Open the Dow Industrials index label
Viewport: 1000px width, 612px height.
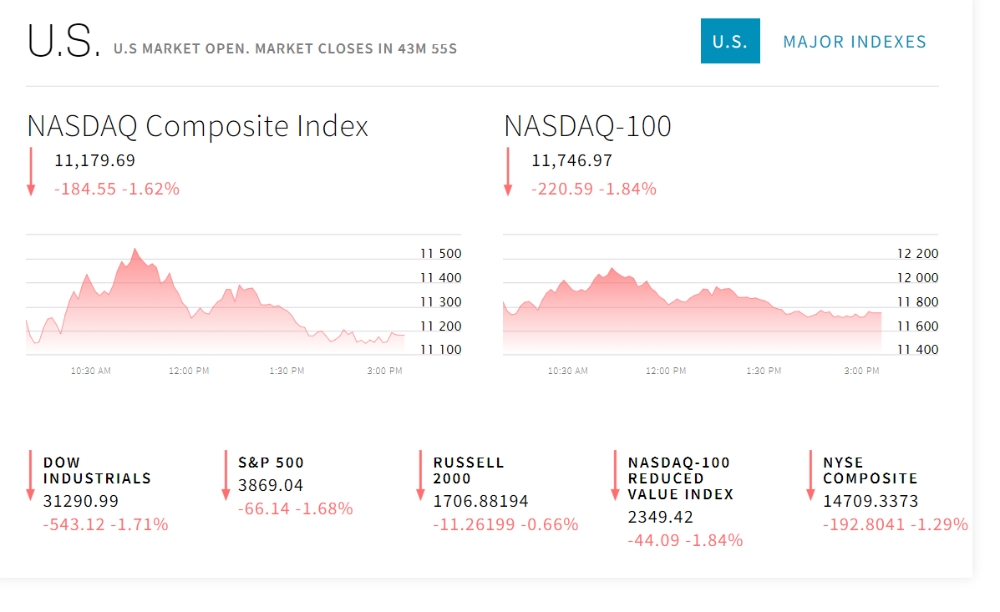[x=97, y=470]
